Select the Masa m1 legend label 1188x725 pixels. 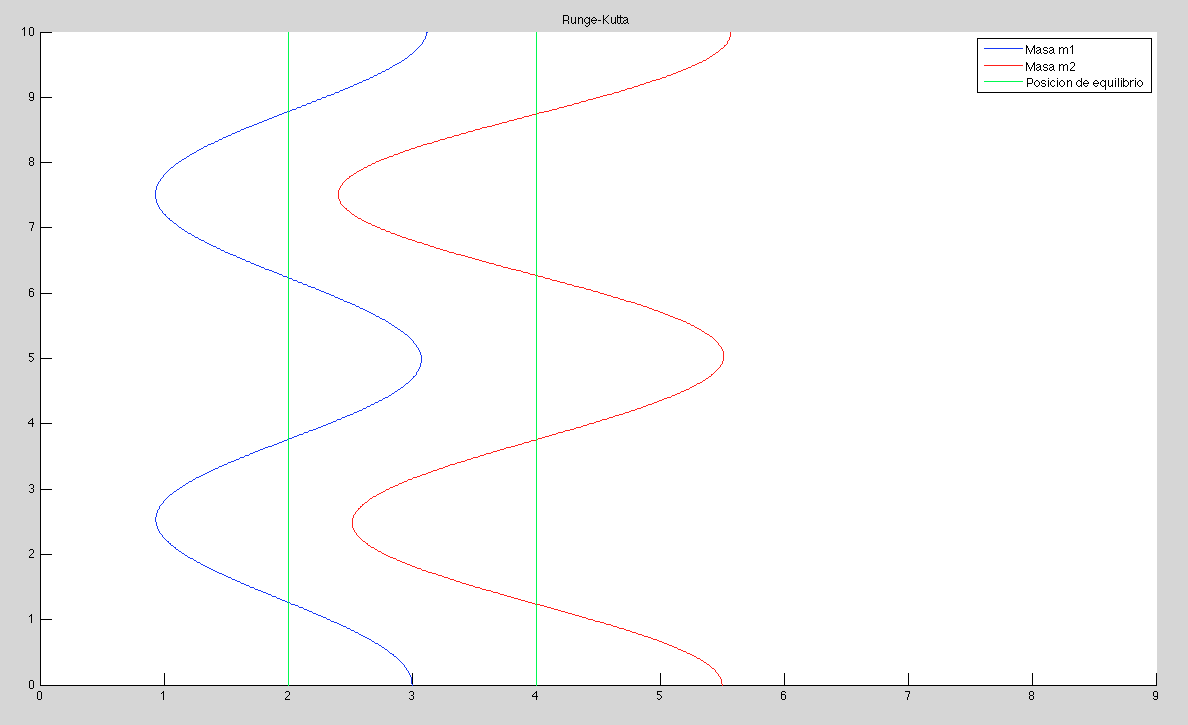coord(1049,49)
